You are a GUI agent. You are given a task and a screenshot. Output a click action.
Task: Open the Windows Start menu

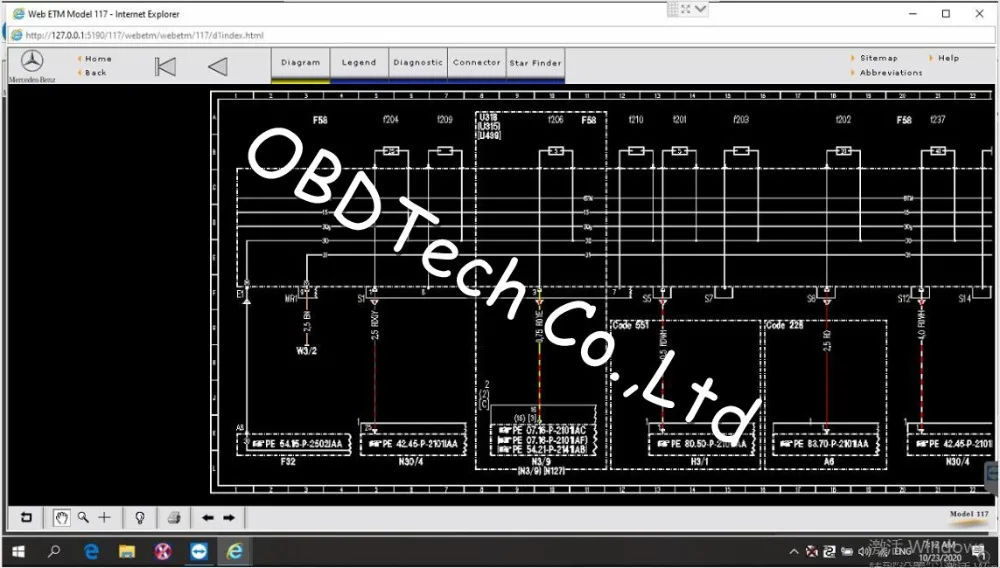(18, 551)
